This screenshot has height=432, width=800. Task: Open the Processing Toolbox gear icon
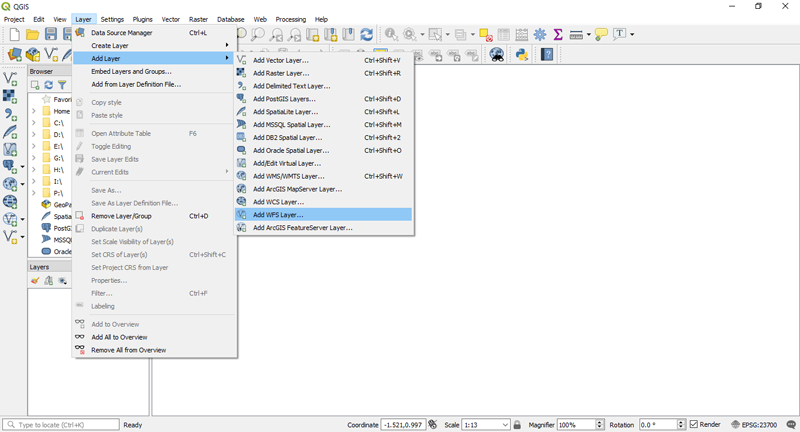tap(540, 34)
